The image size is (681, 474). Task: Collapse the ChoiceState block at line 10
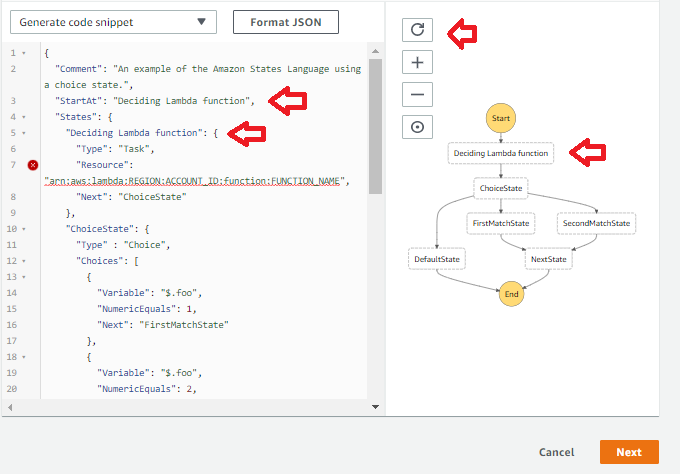24,228
